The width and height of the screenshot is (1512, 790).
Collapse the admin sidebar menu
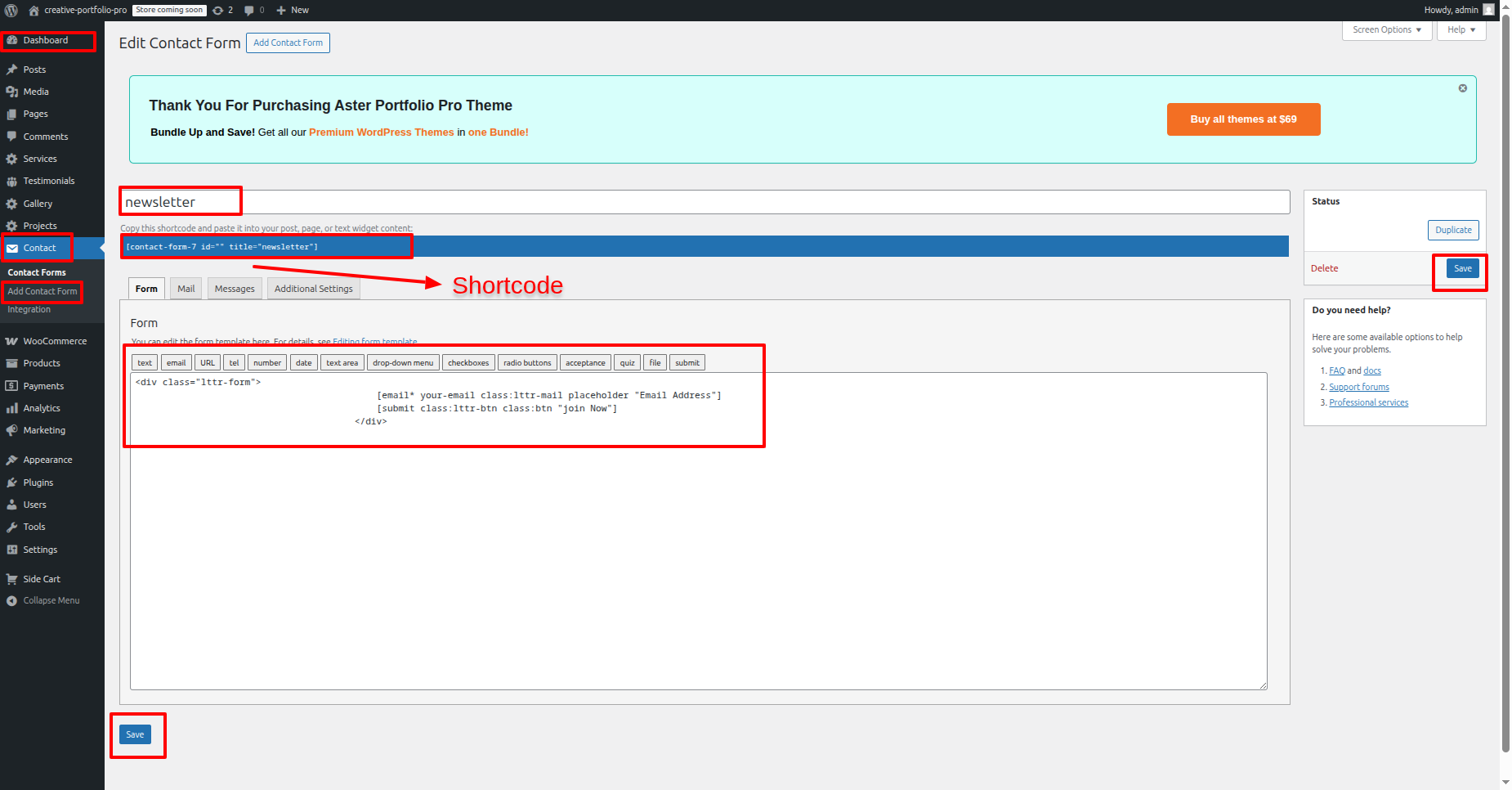51,600
